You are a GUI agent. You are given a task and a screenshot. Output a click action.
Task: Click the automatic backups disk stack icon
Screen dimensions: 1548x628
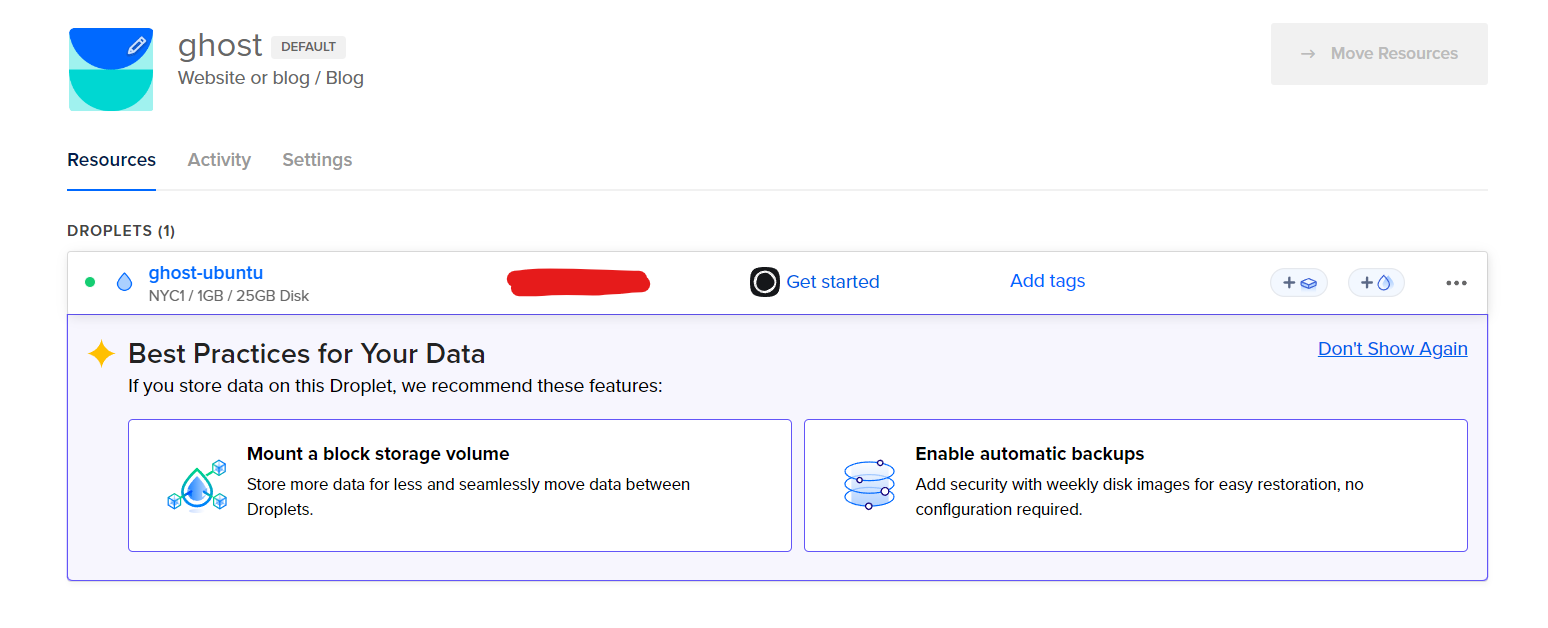pos(869,484)
